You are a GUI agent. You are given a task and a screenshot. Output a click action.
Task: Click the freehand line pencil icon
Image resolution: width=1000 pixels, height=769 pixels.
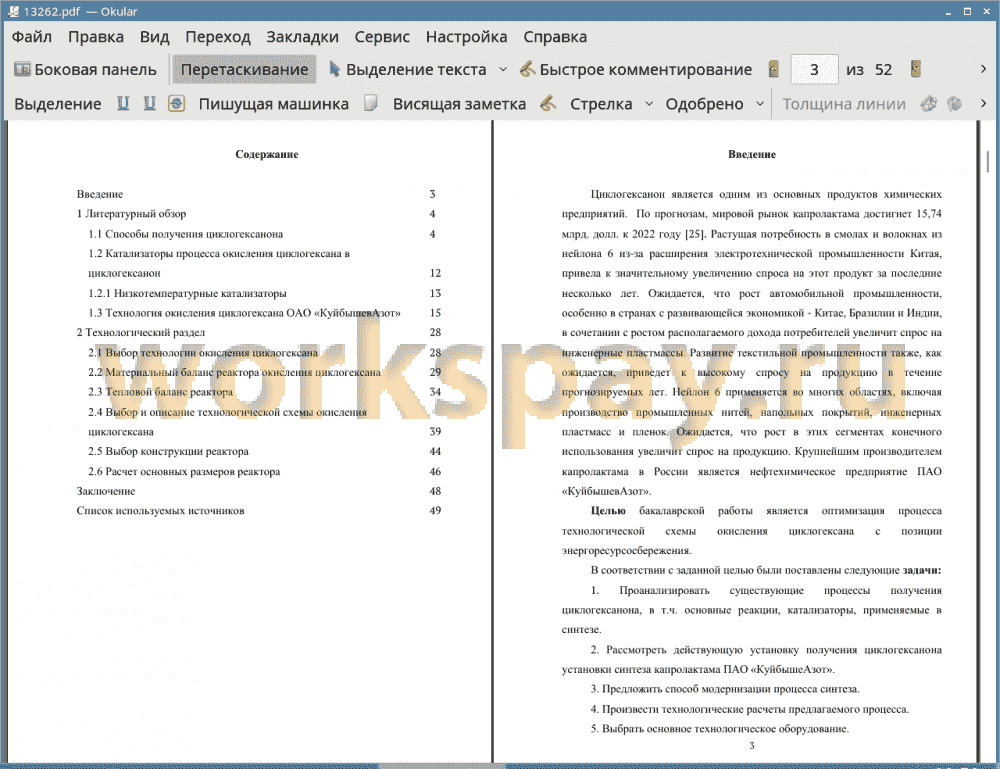pos(548,103)
